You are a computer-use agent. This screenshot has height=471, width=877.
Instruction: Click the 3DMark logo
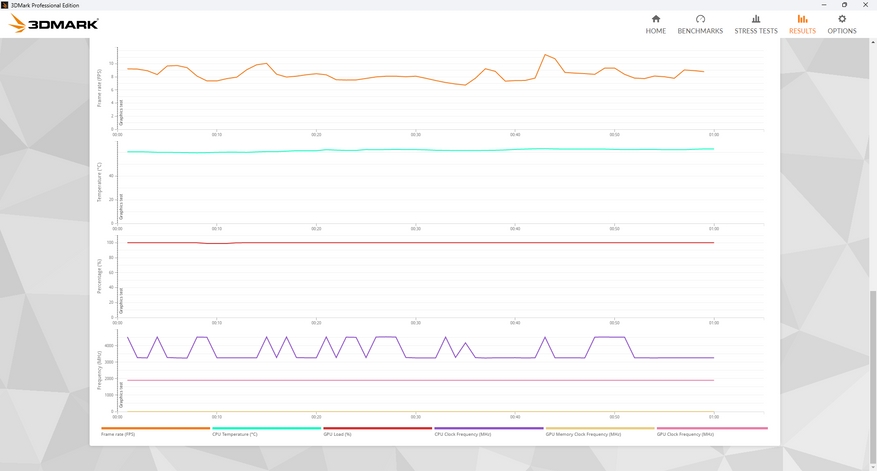tap(54, 24)
